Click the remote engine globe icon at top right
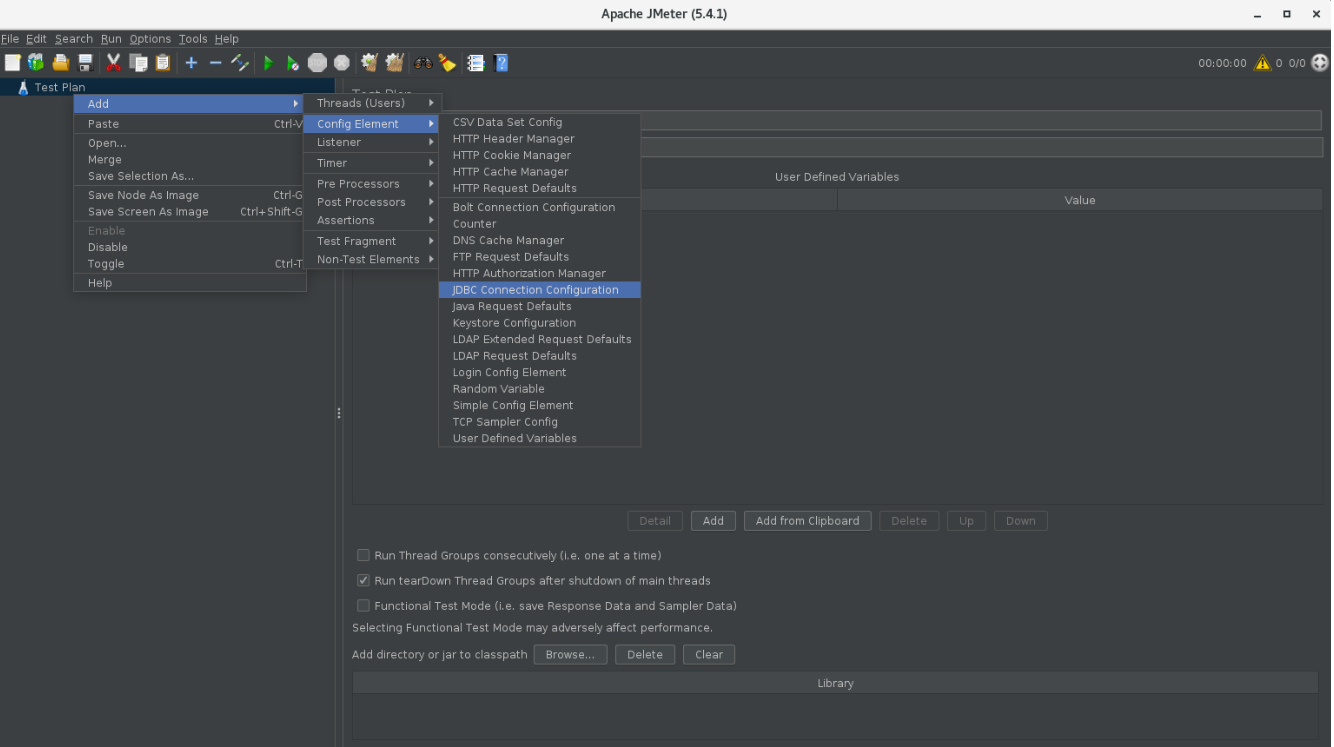Image resolution: width=1334 pixels, height=747 pixels. click(1320, 63)
